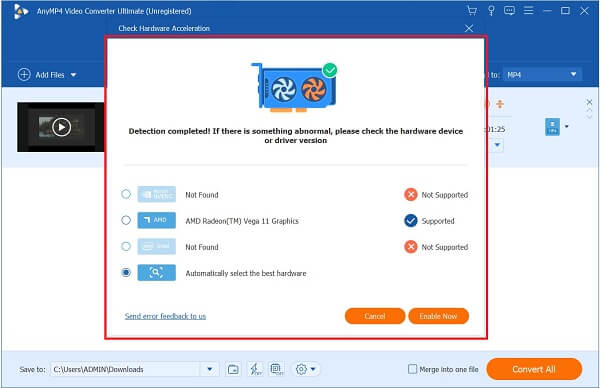Open the hamburger menu in title bar
This screenshot has width=600, height=388.
(528, 11)
